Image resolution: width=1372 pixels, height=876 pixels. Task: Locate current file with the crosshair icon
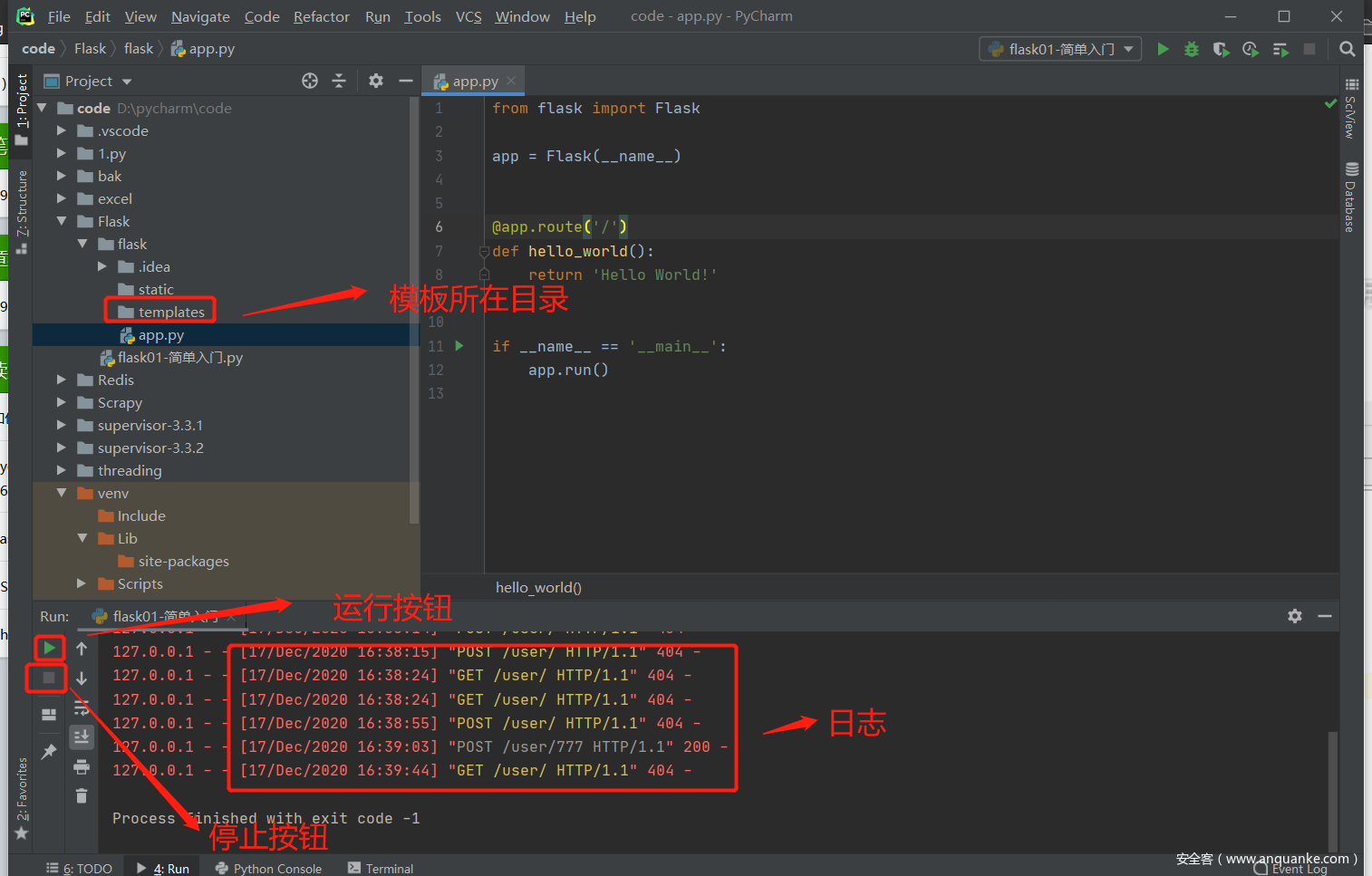310,81
